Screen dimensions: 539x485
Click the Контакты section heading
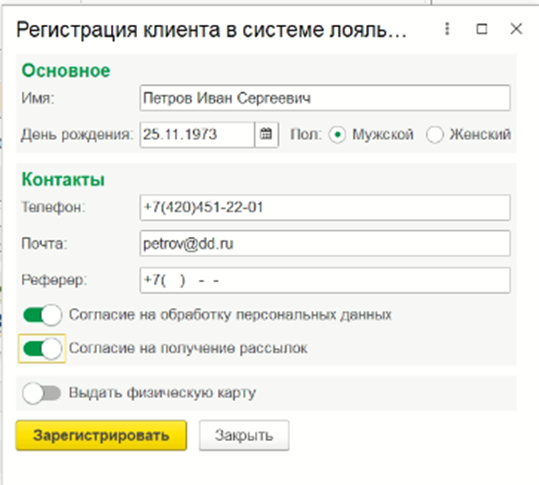click(x=63, y=179)
